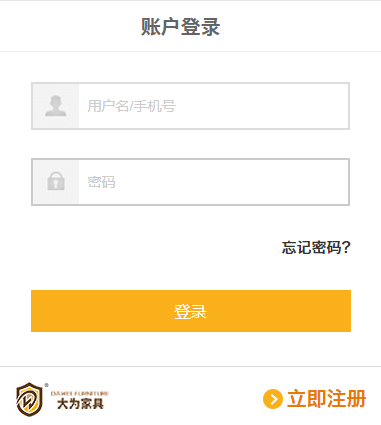The width and height of the screenshot is (381, 425).
Task: Click the registered trademark symbol by logo
Action: click(46, 385)
